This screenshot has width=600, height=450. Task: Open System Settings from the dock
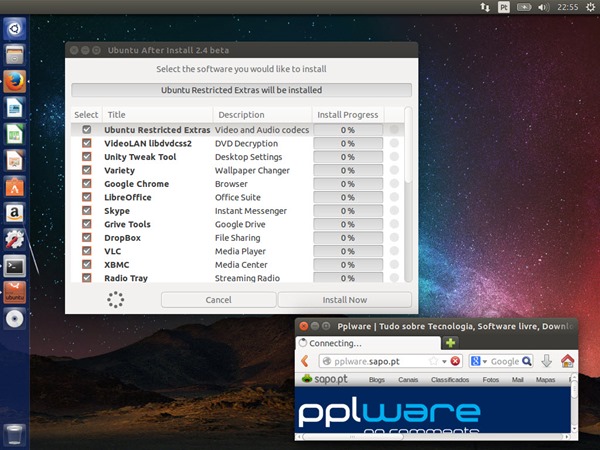pyautogui.click(x=15, y=240)
